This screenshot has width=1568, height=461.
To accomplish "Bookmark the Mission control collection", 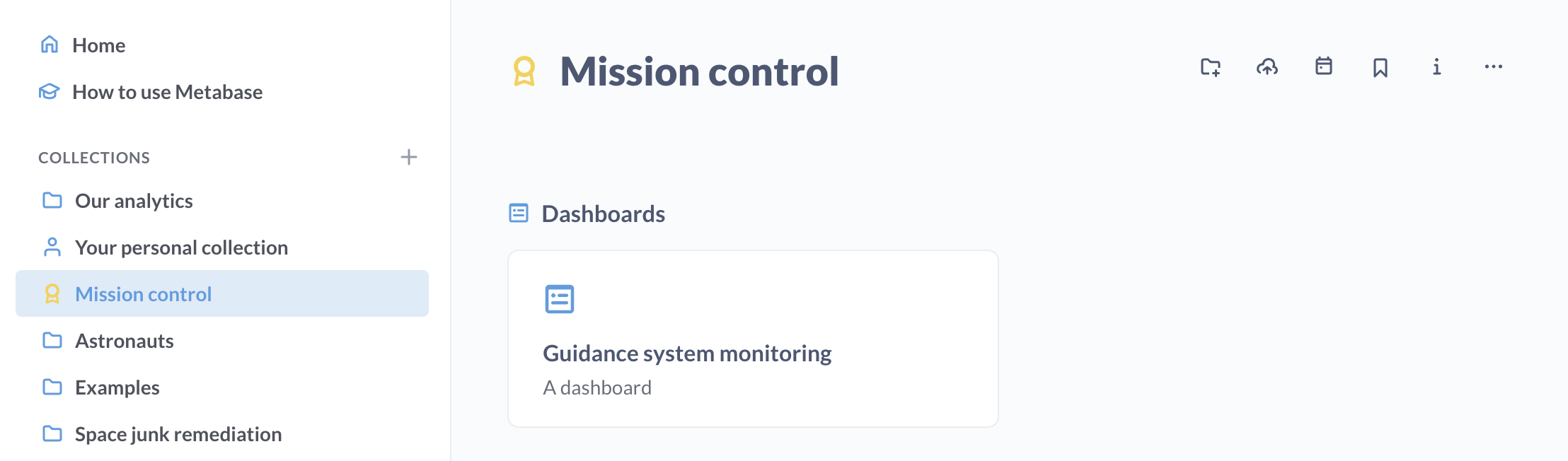I will [x=1380, y=67].
